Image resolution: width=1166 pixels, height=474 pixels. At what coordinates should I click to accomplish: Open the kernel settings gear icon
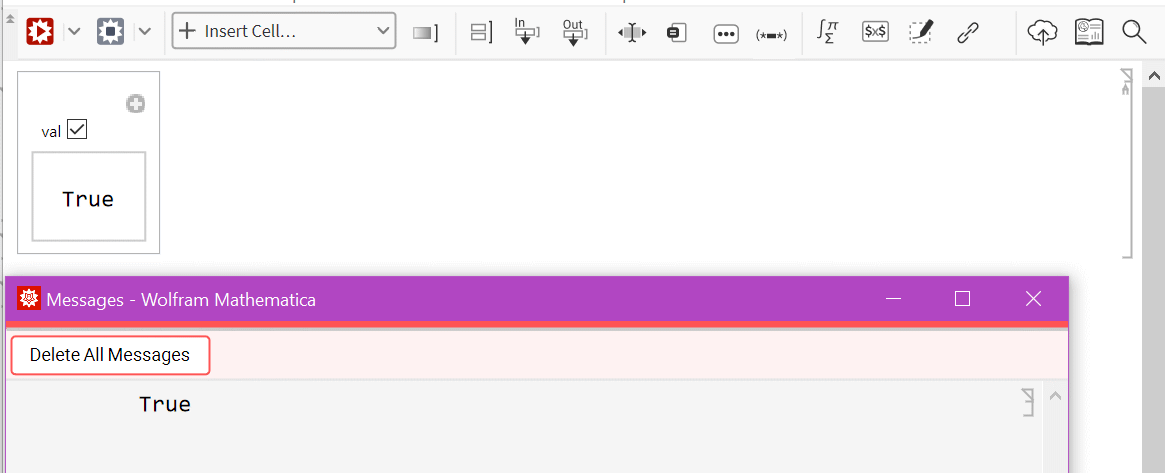click(x=110, y=31)
